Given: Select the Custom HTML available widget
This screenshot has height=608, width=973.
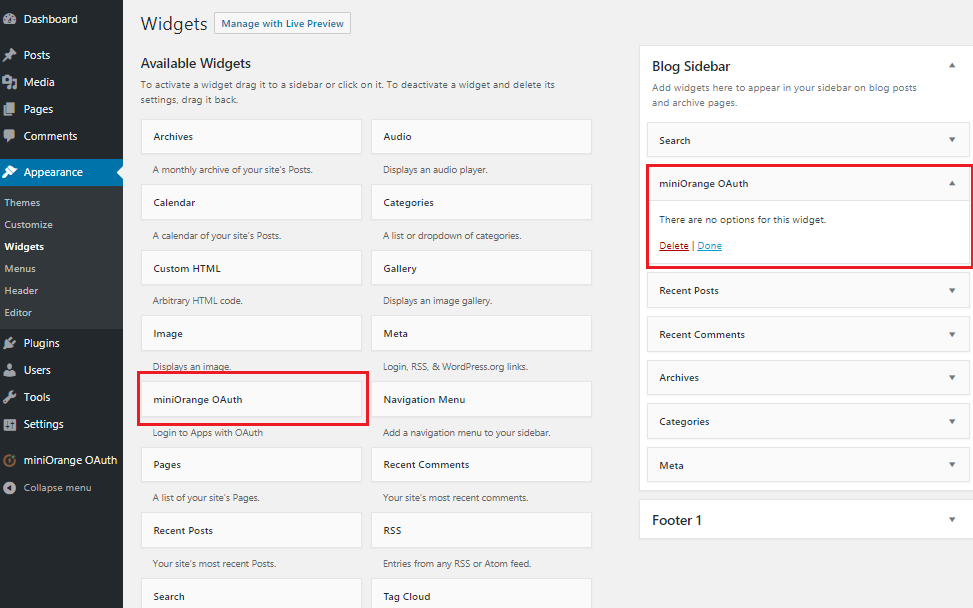Looking at the screenshot, I should [251, 269].
